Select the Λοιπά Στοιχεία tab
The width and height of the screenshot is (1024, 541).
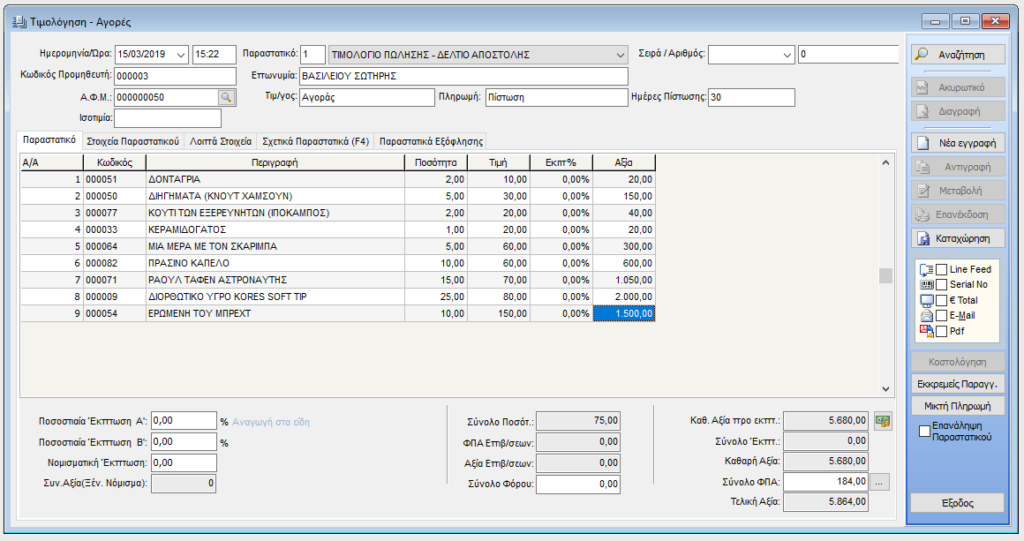pyautogui.click(x=220, y=141)
